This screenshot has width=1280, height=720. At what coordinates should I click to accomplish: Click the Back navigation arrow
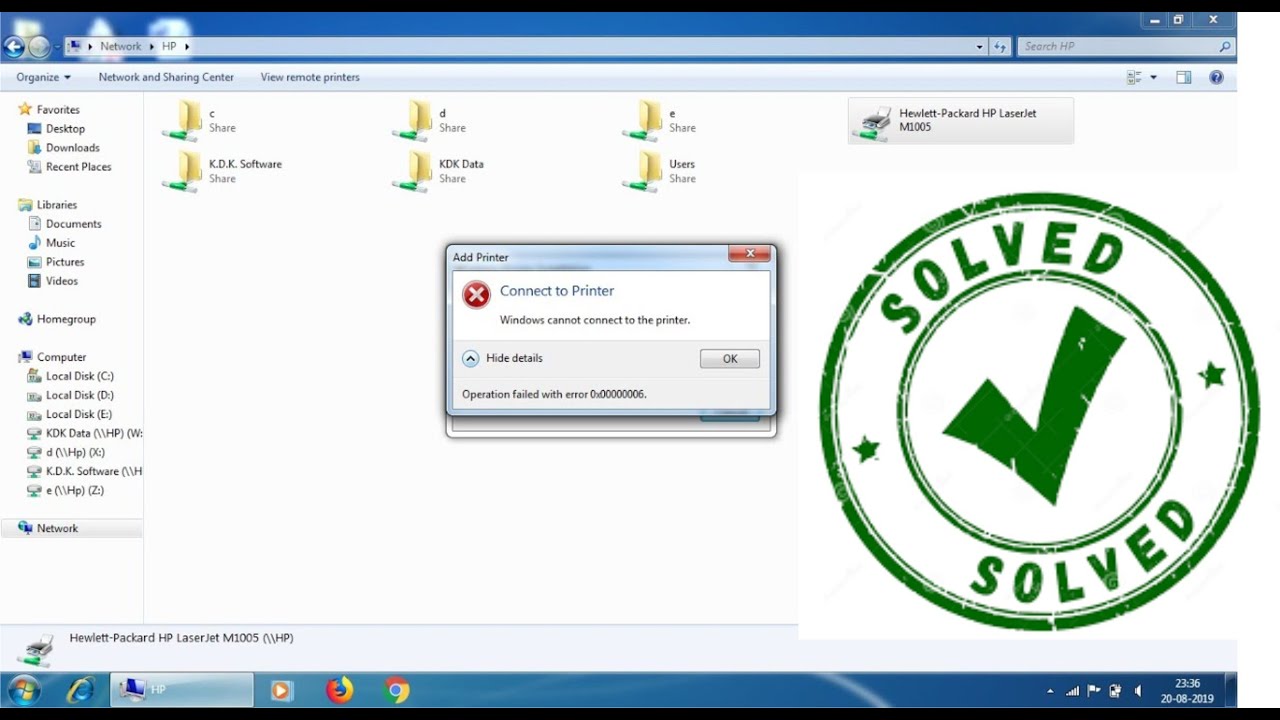pos(14,46)
